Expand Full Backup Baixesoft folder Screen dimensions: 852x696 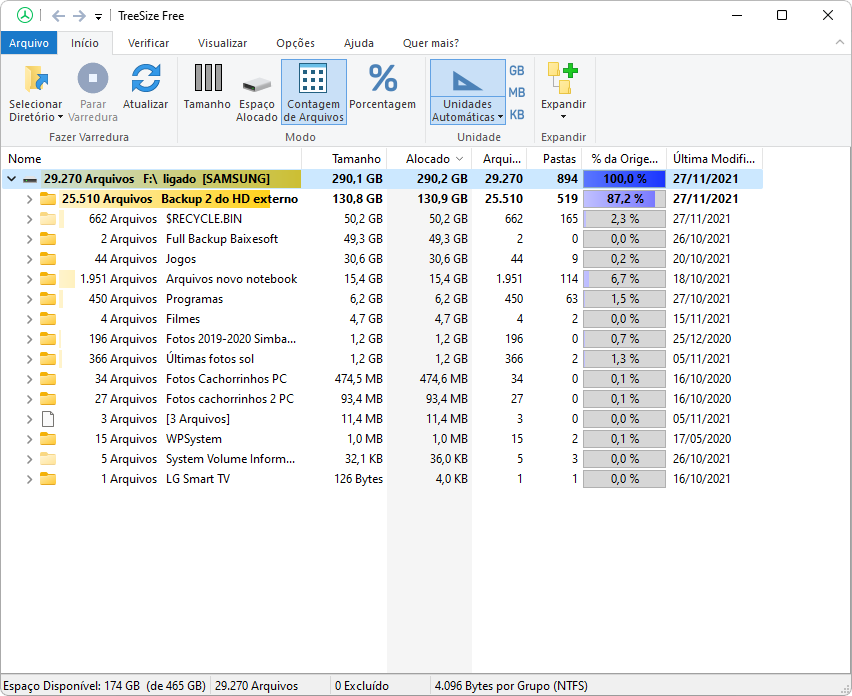29,240
